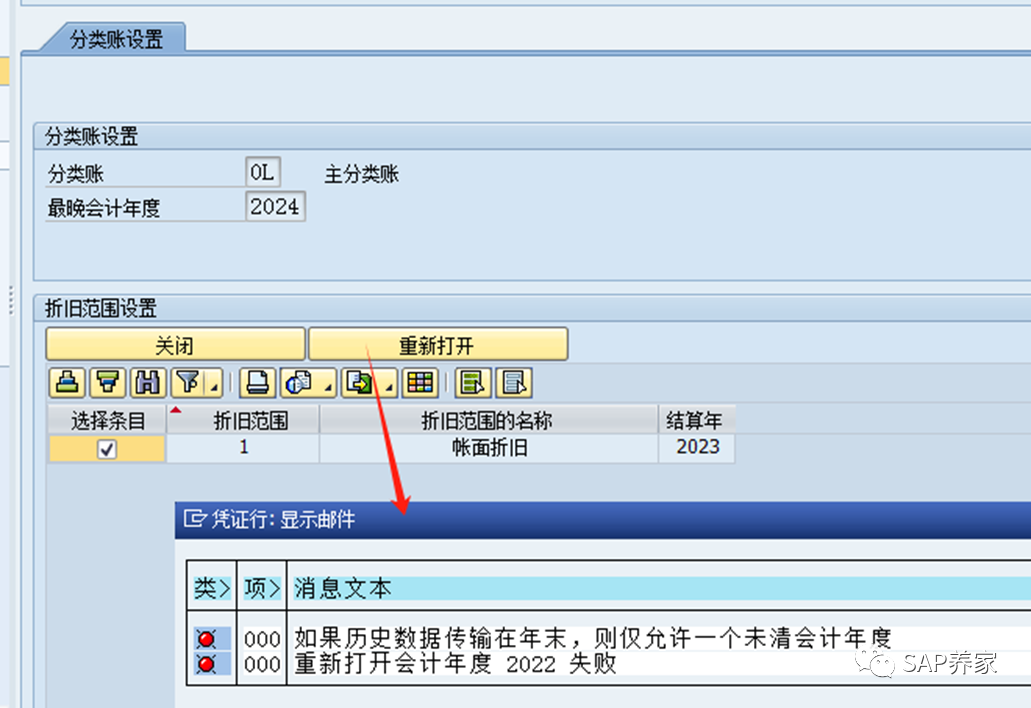
Task: Open the filter options dropdown arrow
Action: click(x=214, y=383)
